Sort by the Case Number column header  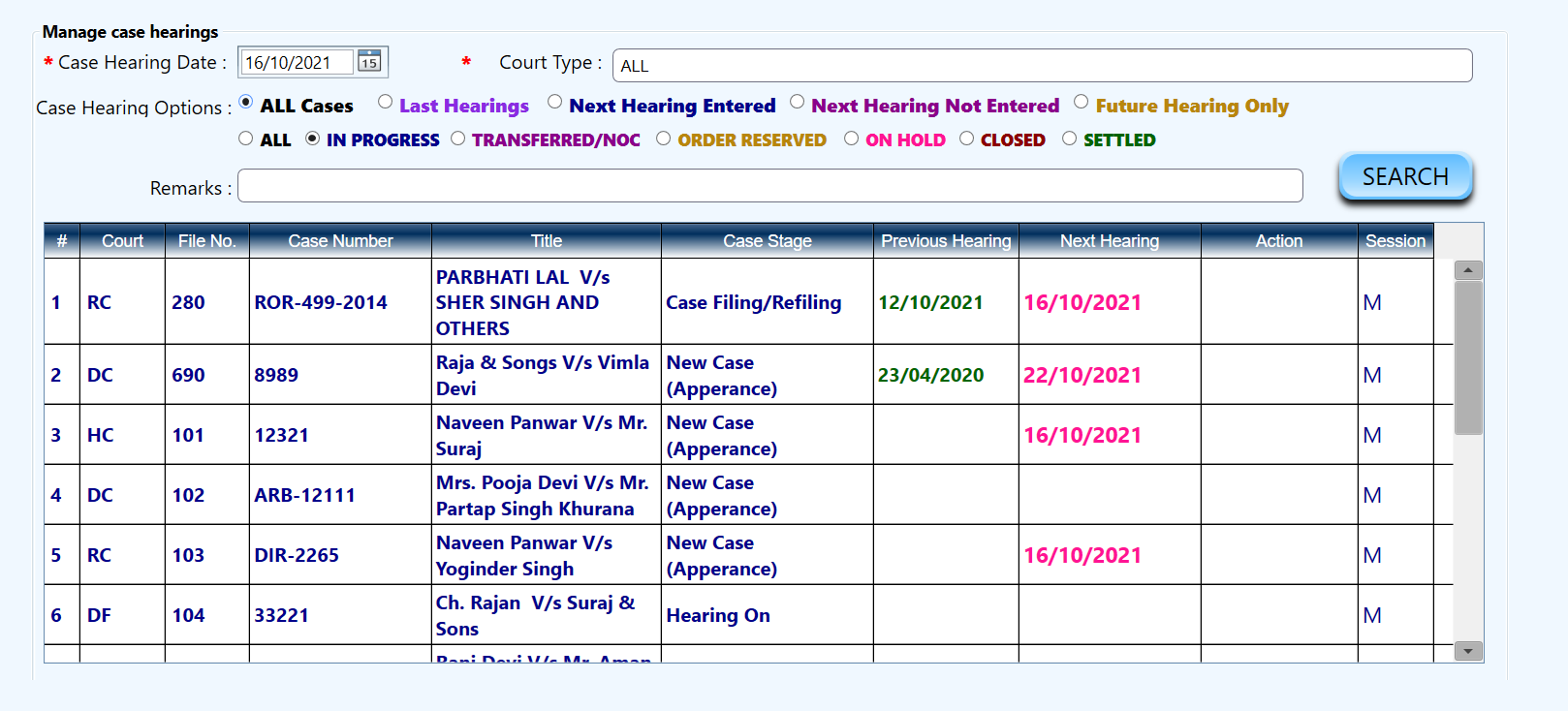click(340, 241)
